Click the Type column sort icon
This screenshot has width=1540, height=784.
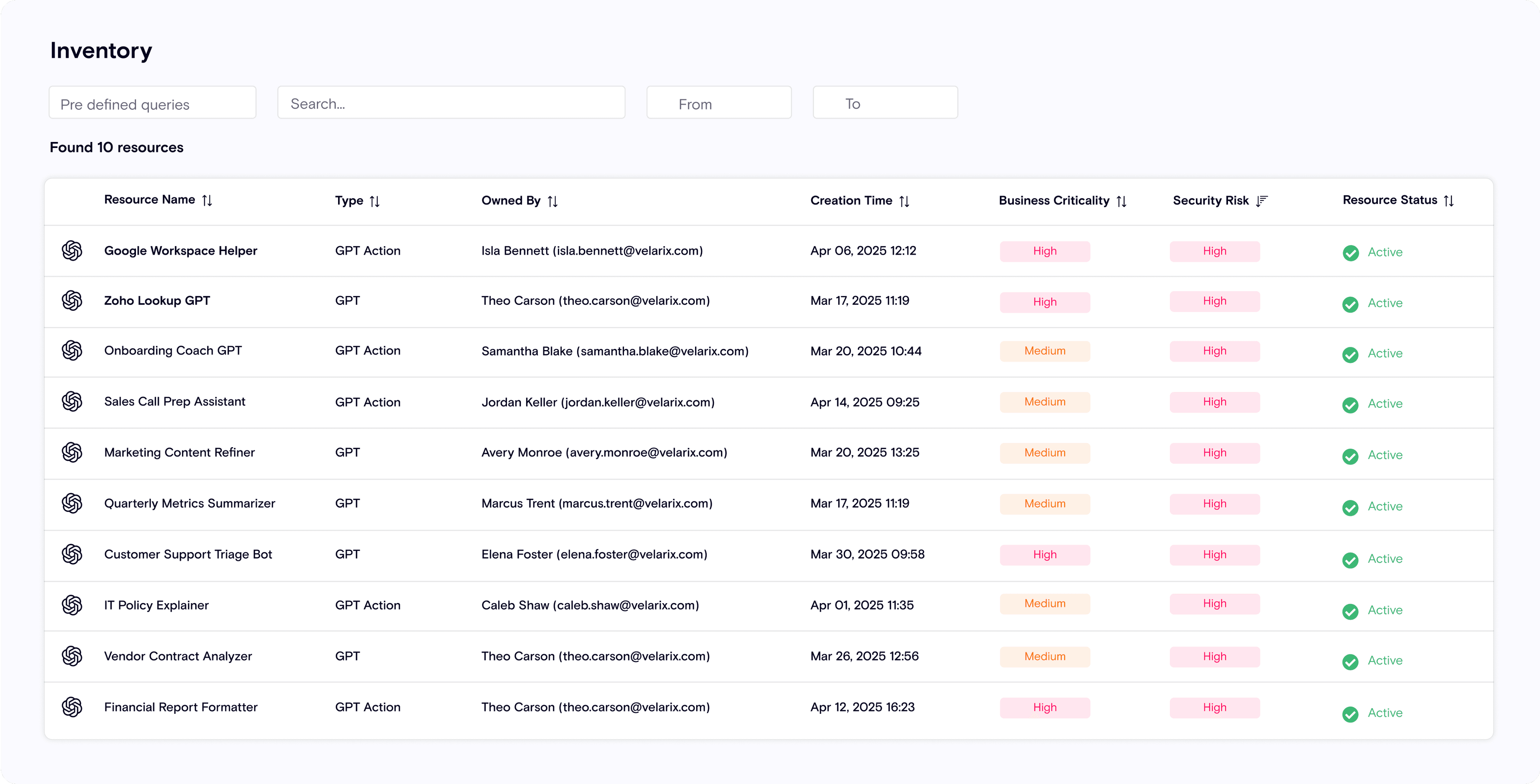pos(375,202)
